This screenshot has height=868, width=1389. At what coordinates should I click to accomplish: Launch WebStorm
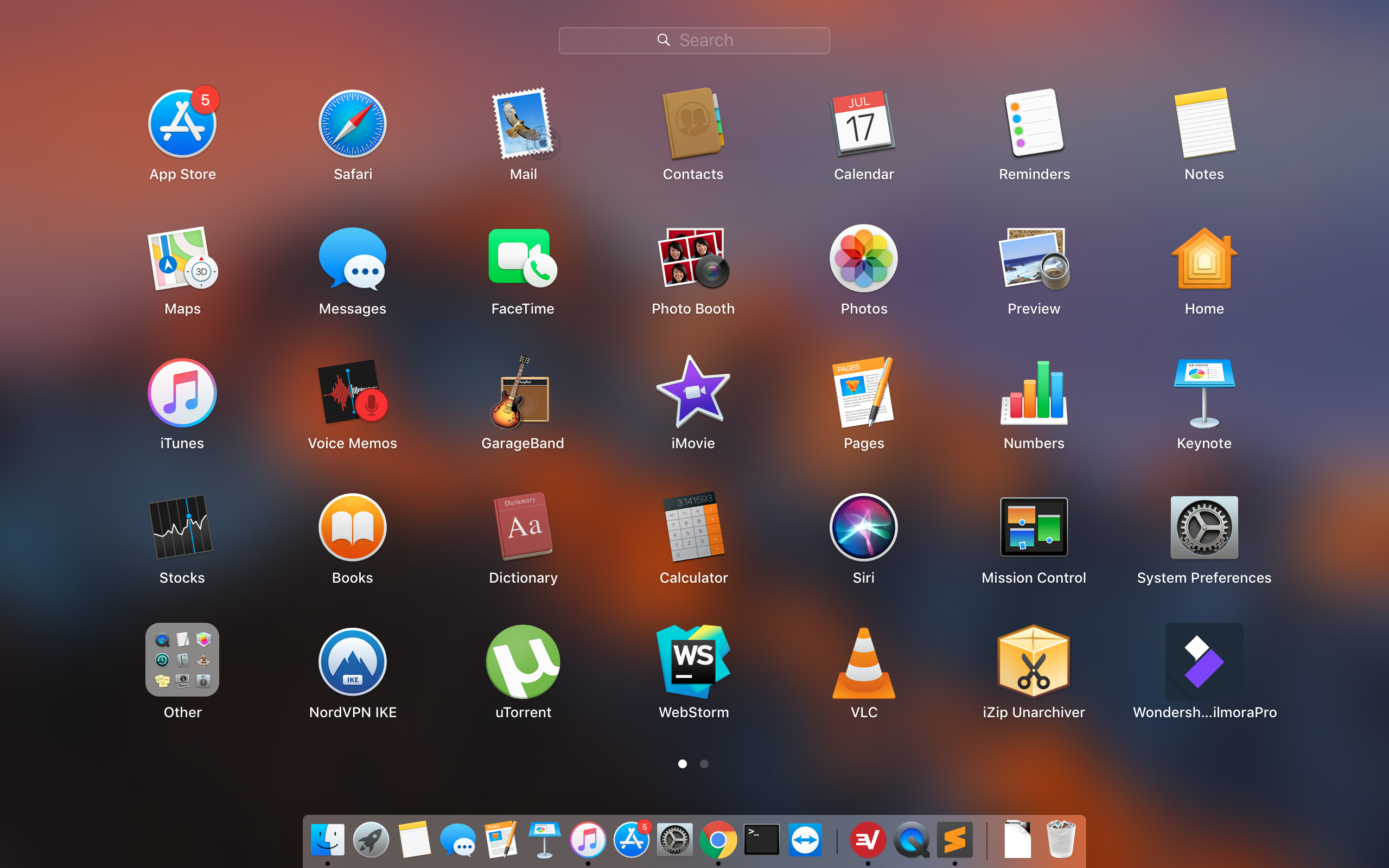coord(693,662)
